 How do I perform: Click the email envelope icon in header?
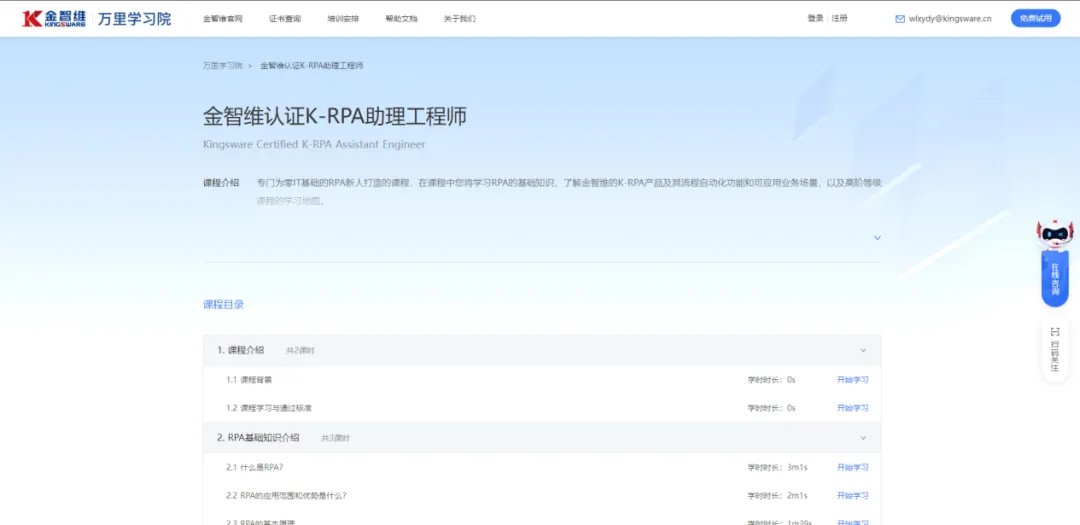(900, 19)
